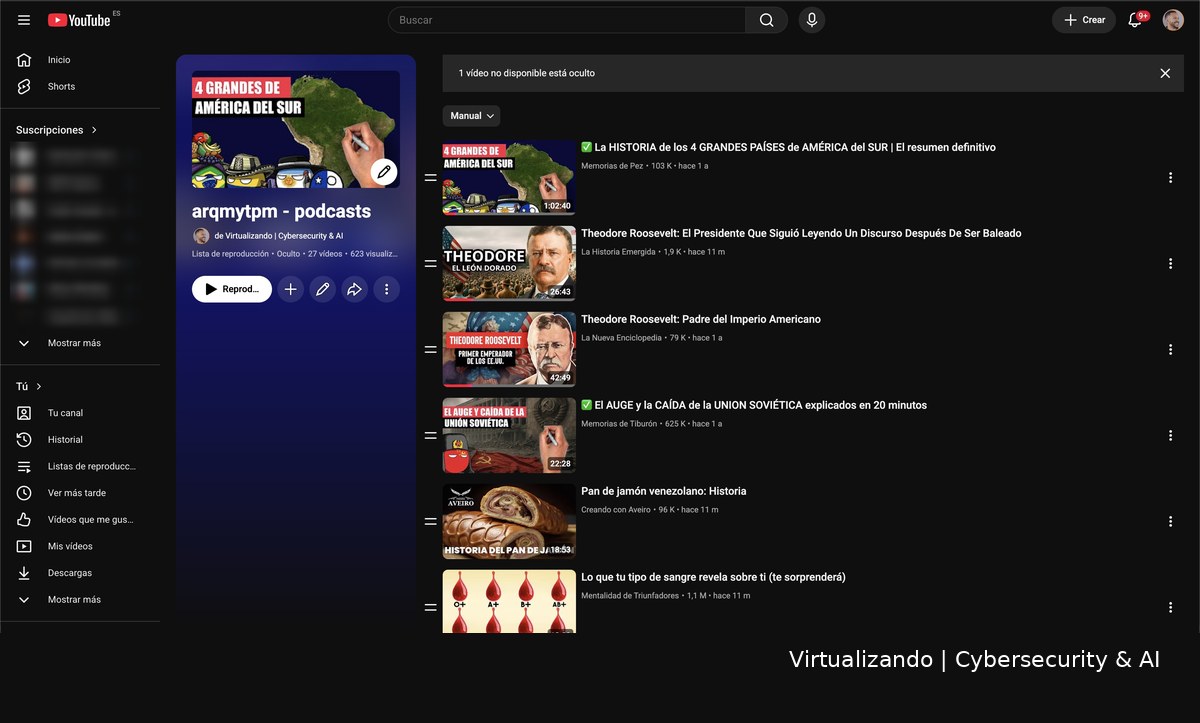Click drag handle for Padre del Imperio video
Screen dimensions: 1200x723
430,350
